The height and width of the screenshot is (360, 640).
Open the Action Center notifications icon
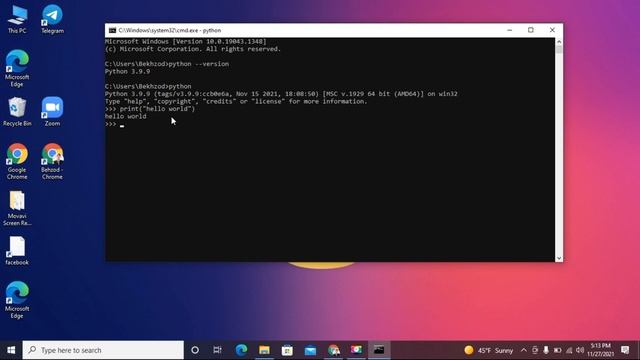[625, 350]
